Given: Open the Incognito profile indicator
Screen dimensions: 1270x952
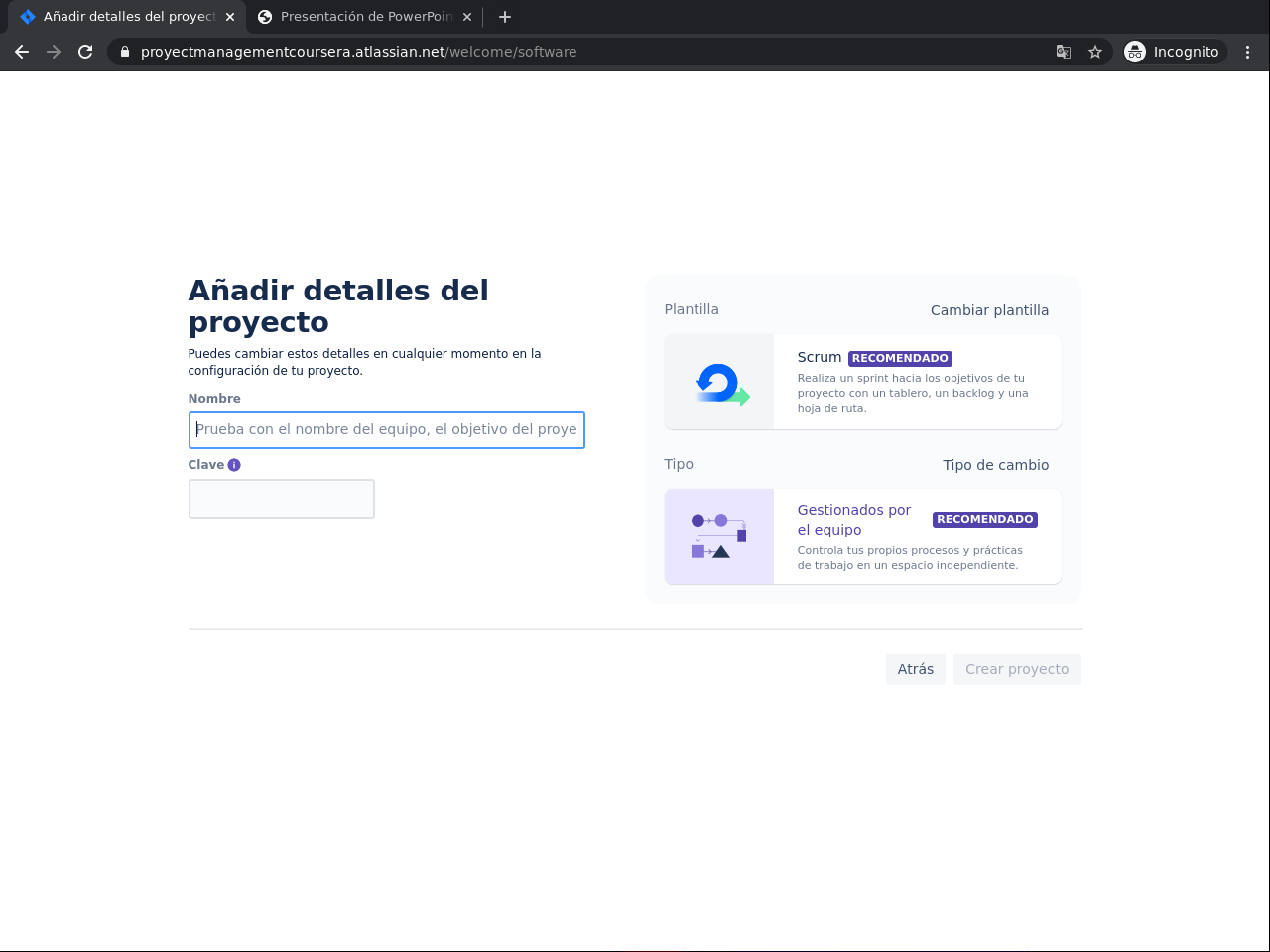Looking at the screenshot, I should pyautogui.click(x=1175, y=52).
